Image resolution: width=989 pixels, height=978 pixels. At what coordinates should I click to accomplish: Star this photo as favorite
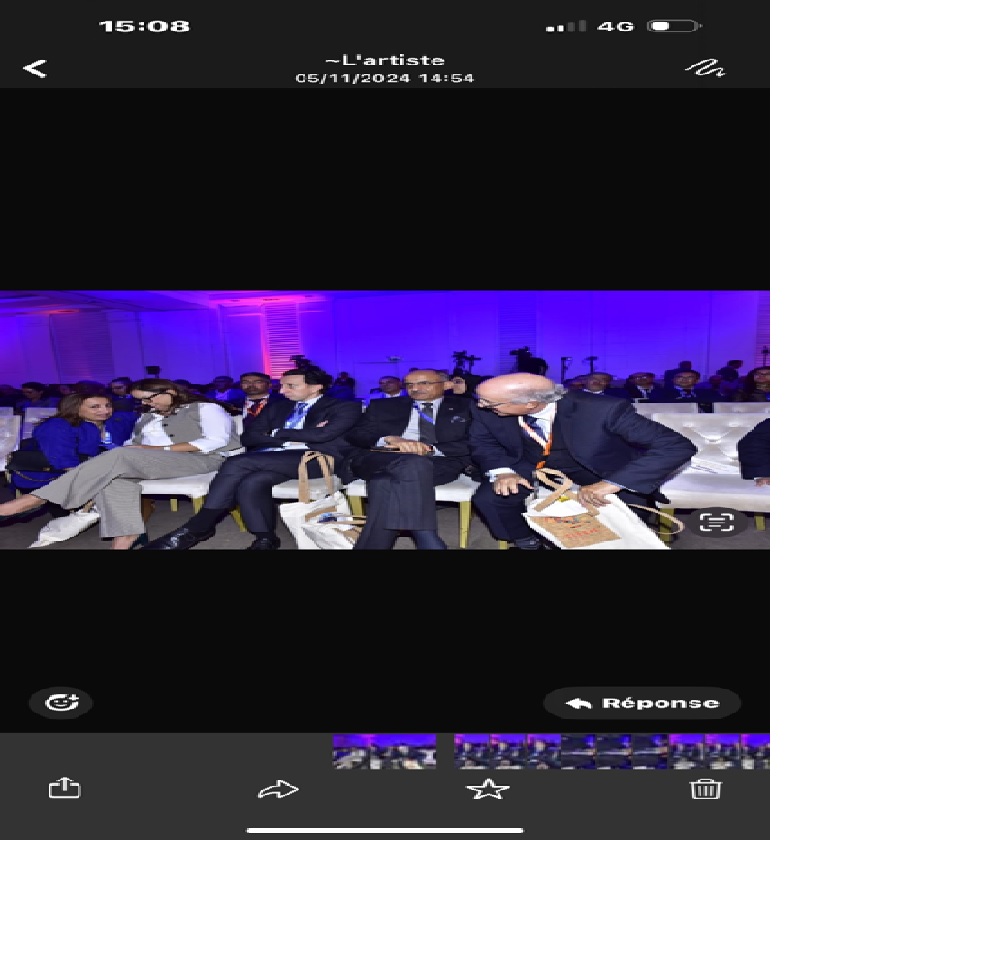[488, 790]
